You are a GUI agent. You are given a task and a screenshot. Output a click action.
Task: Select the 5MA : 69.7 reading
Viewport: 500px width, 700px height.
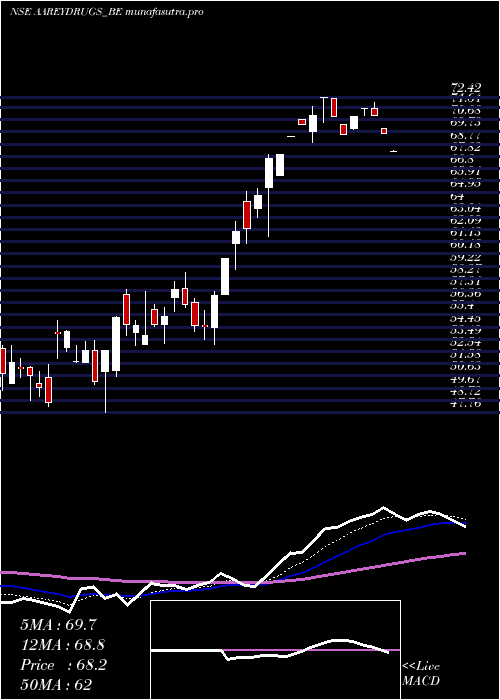coord(58,625)
